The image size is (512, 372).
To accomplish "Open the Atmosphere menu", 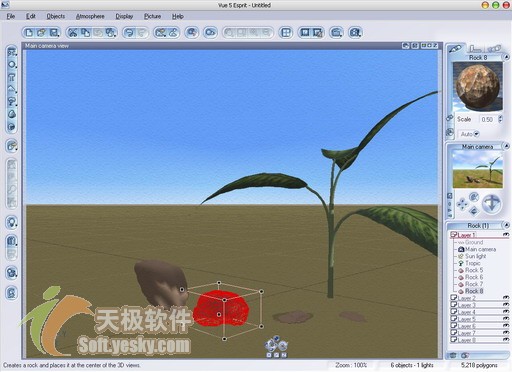I will click(x=90, y=16).
